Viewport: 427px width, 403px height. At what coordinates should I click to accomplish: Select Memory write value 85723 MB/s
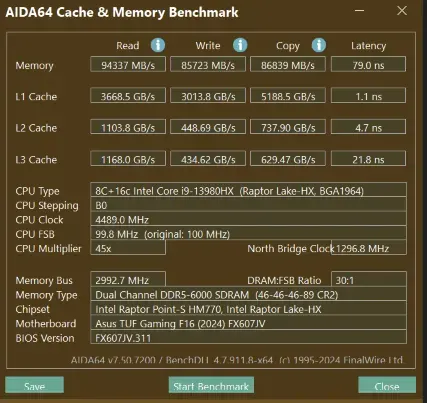208,64
